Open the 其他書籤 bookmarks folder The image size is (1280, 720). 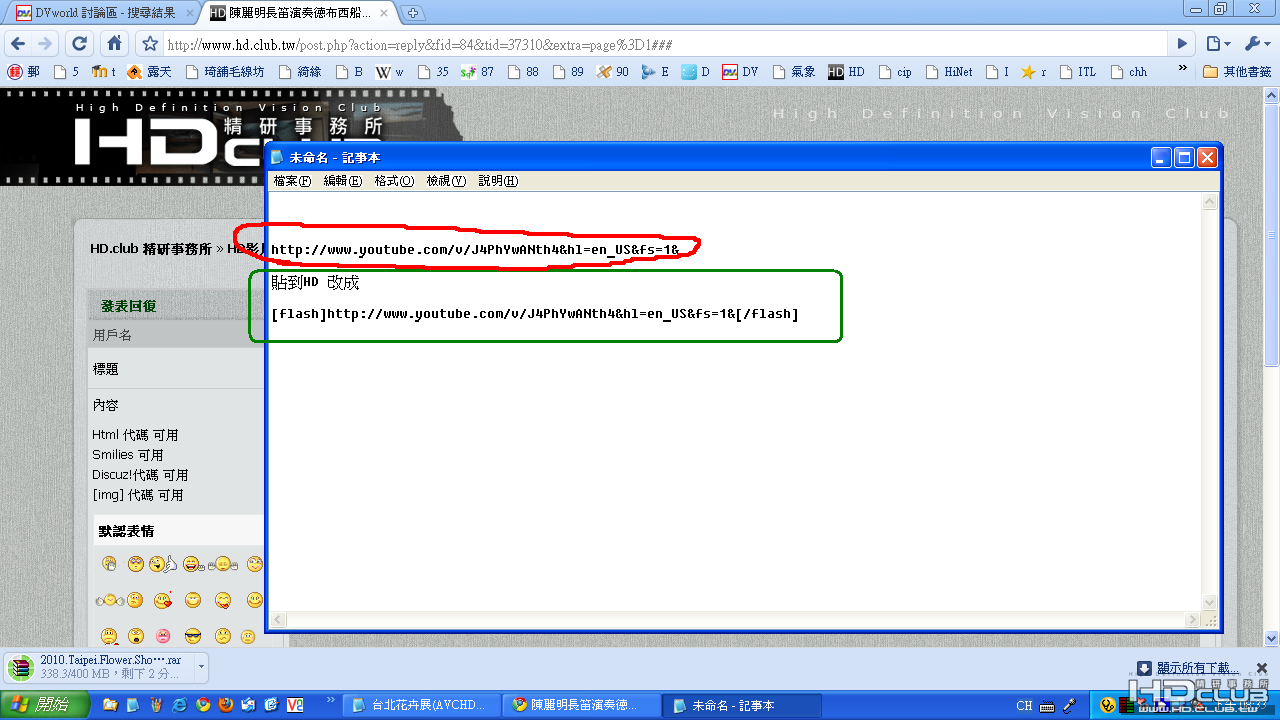pos(1237,72)
